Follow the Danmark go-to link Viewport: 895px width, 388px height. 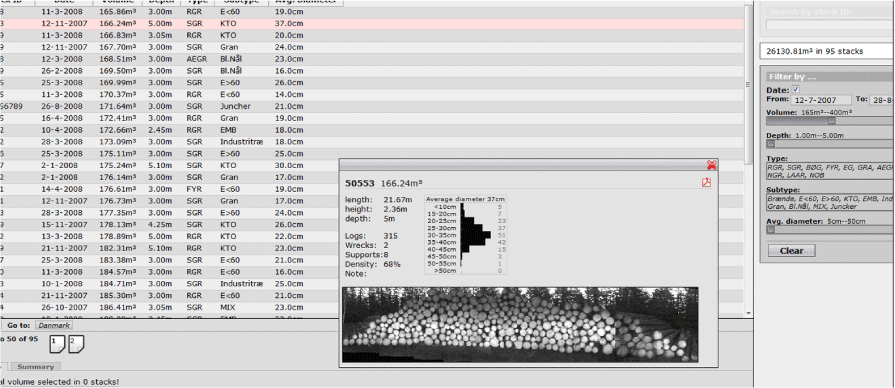pyautogui.click(x=54, y=325)
